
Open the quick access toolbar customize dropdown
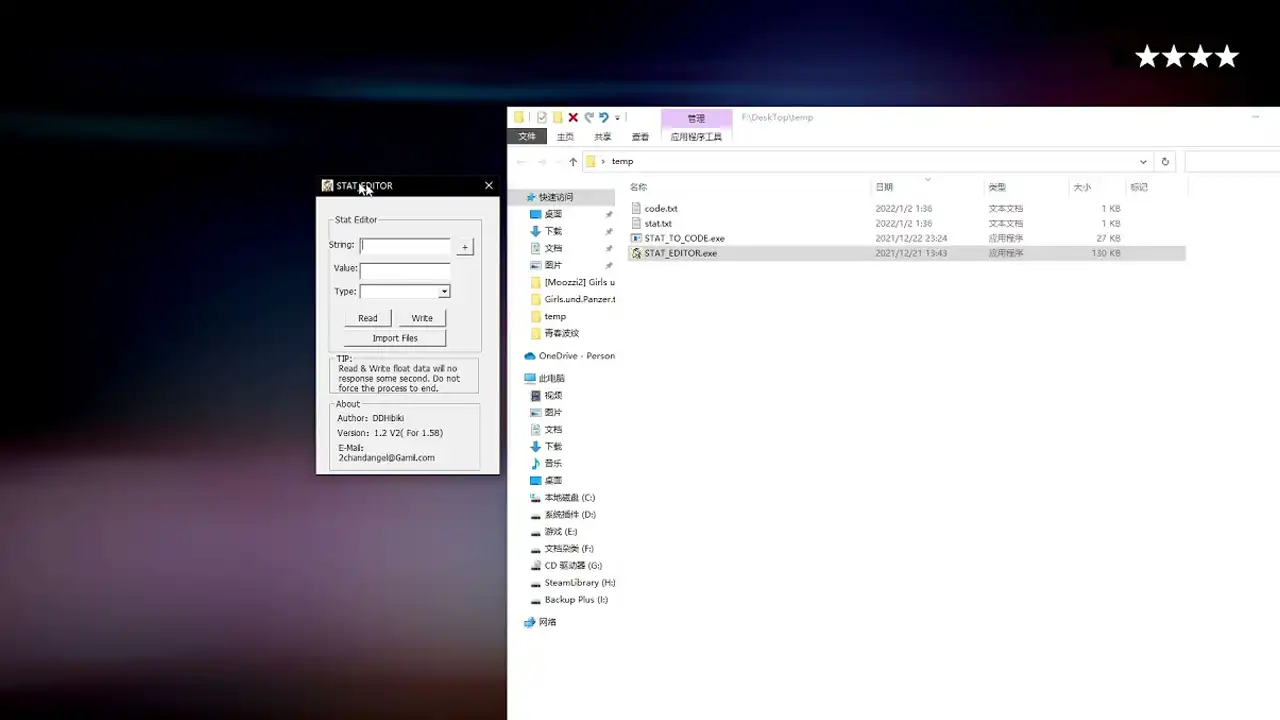618,117
